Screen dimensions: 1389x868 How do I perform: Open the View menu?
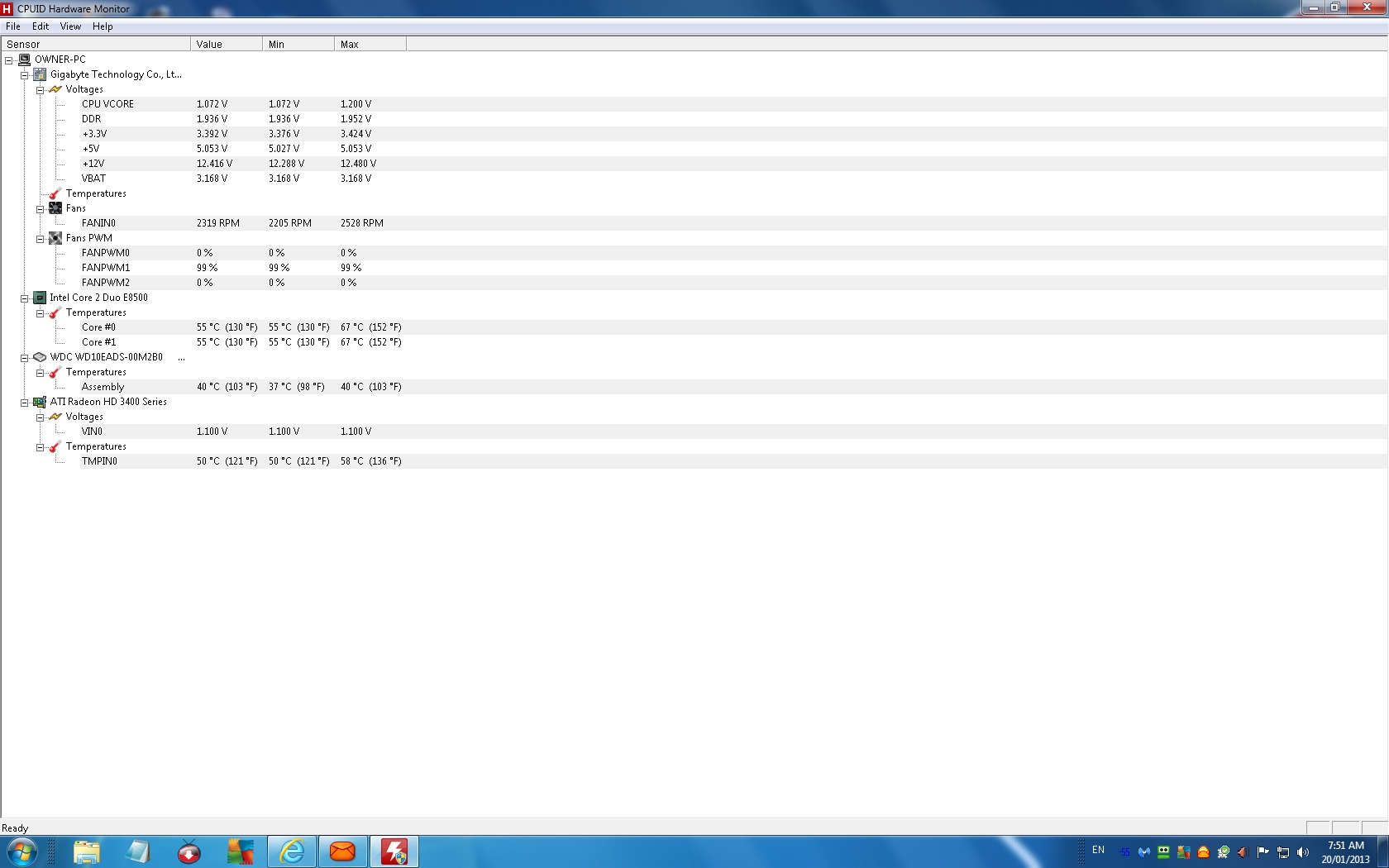(70, 26)
